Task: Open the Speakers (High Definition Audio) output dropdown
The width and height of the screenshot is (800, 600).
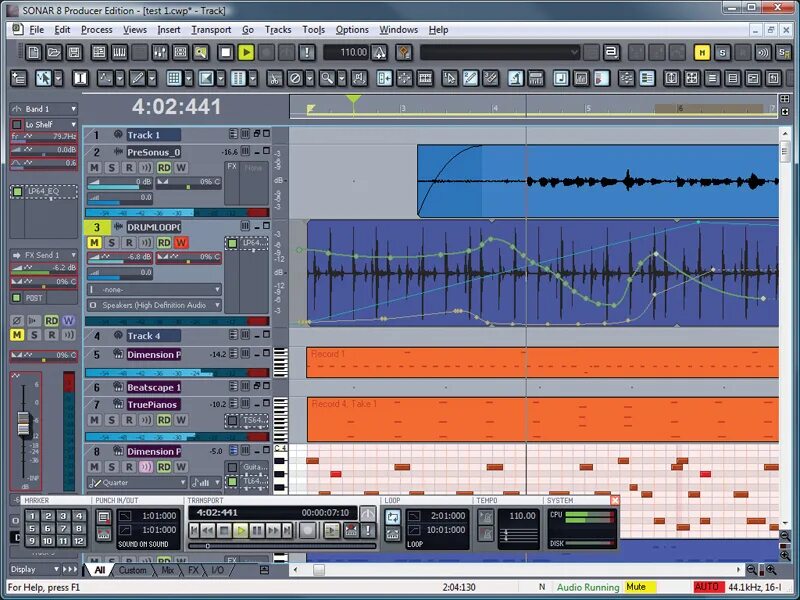Action: click(154, 305)
